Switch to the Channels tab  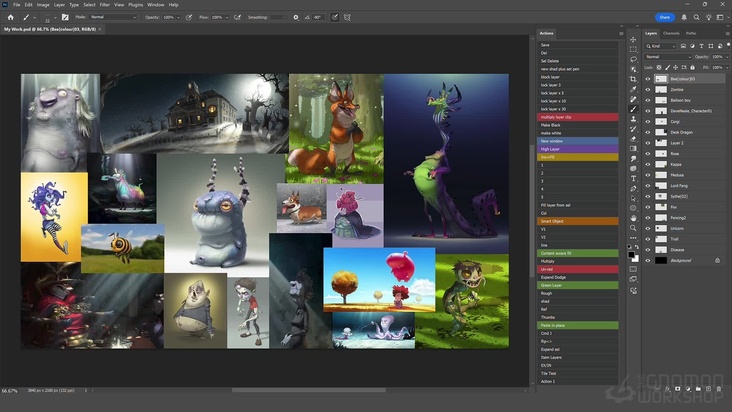(670, 33)
